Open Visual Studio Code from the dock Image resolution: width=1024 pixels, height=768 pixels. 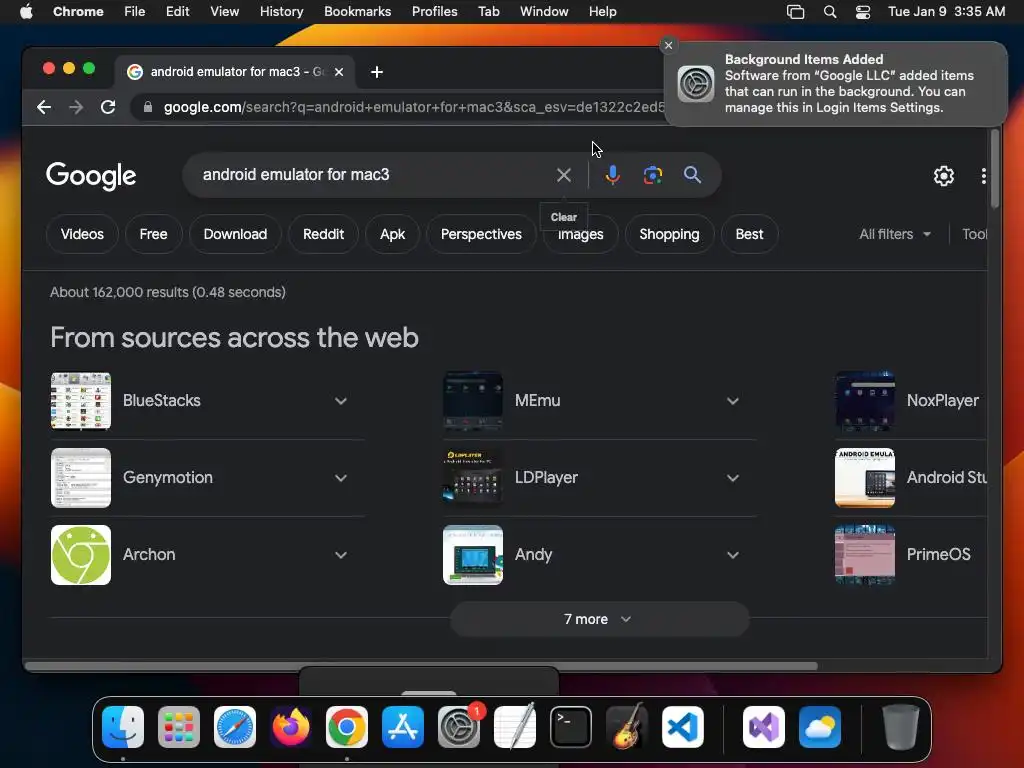click(683, 727)
